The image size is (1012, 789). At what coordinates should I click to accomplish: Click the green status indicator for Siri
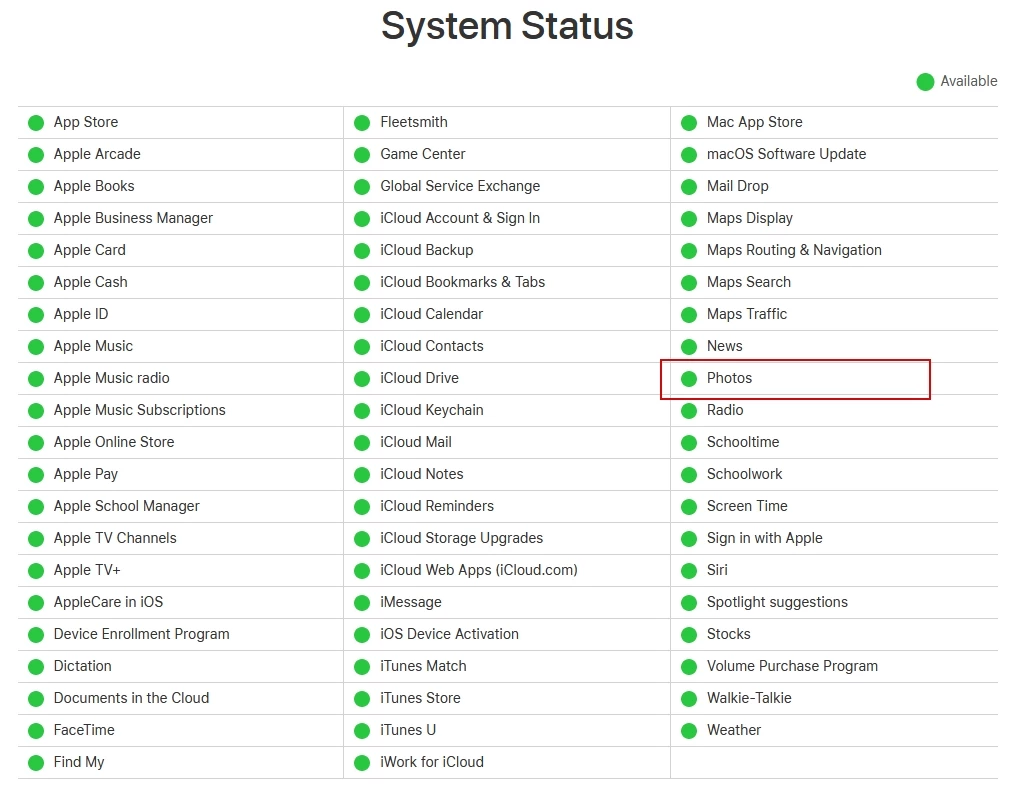click(689, 571)
